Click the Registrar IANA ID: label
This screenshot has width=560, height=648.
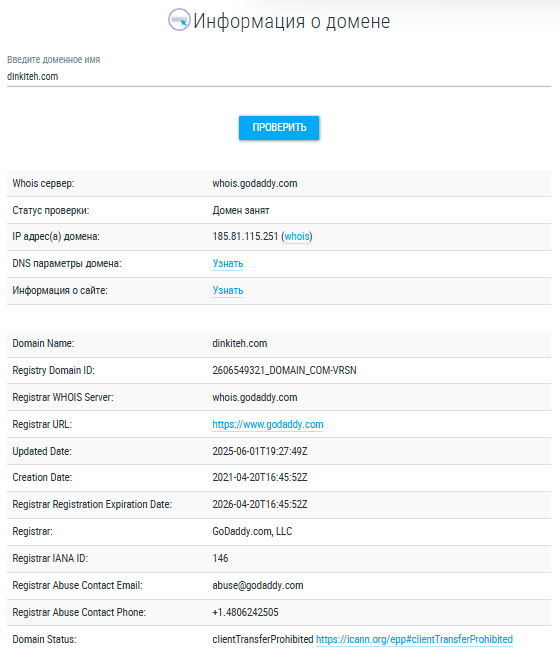pos(50,558)
